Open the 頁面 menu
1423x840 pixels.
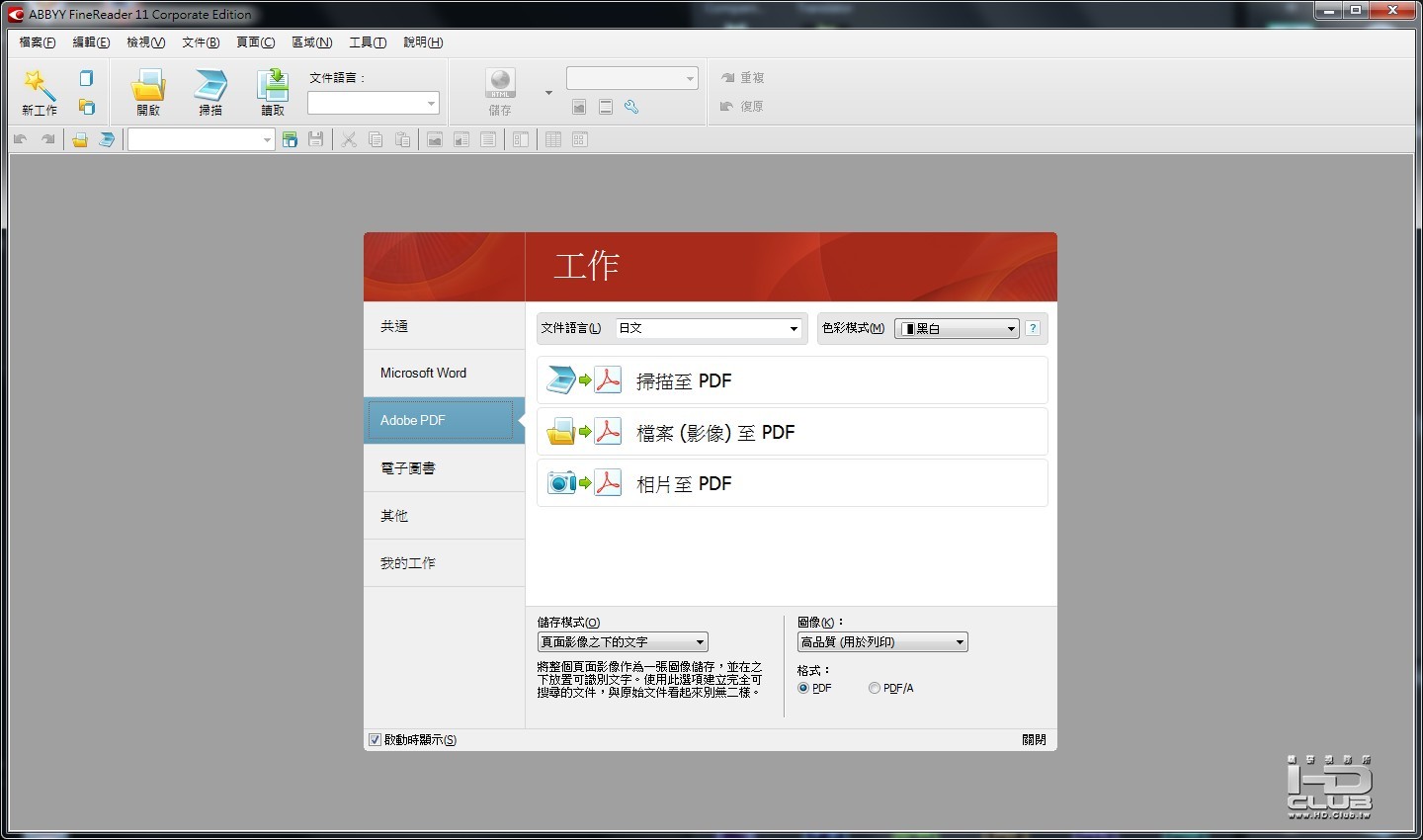click(x=256, y=42)
